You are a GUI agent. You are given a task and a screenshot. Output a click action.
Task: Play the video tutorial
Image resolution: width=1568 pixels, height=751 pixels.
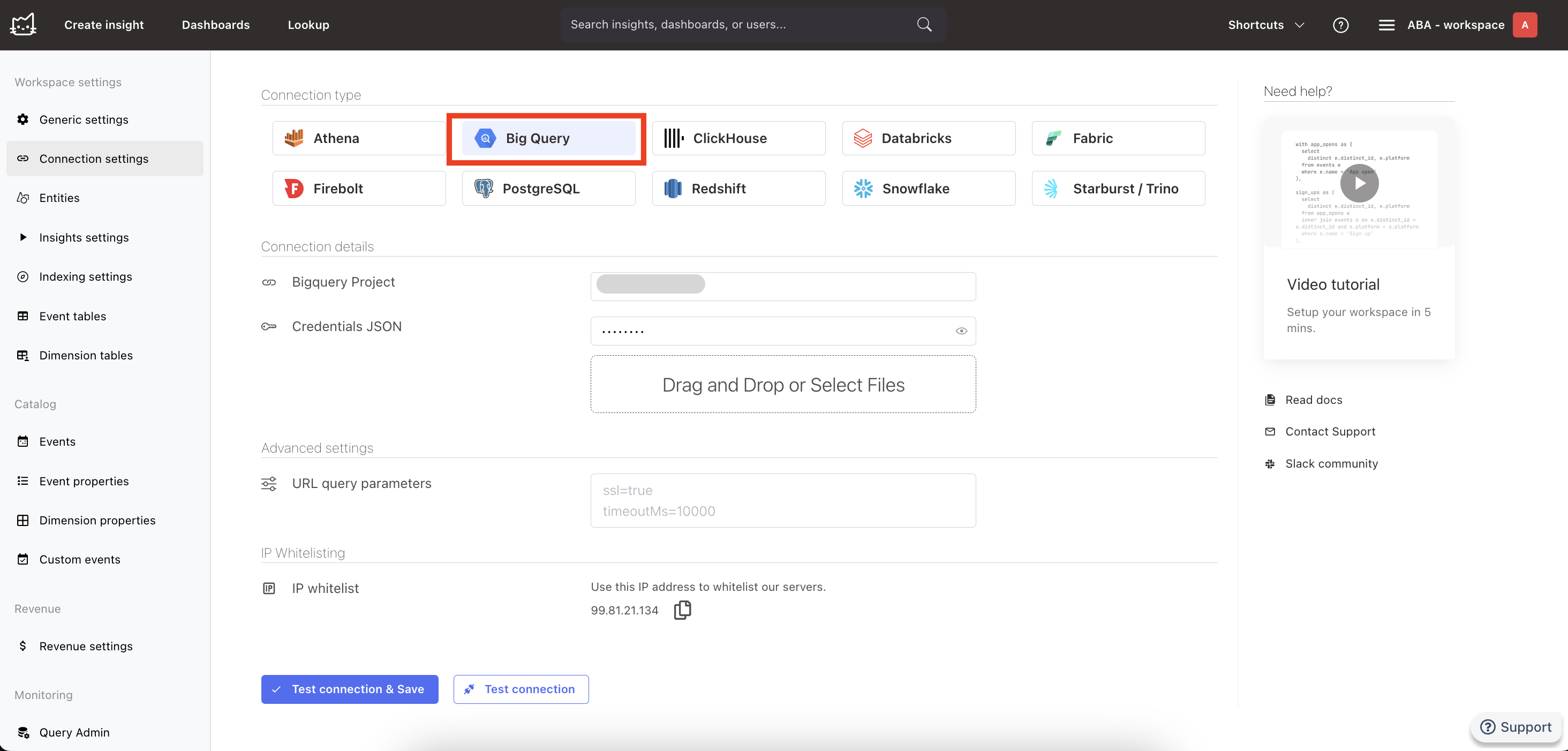pyautogui.click(x=1359, y=183)
